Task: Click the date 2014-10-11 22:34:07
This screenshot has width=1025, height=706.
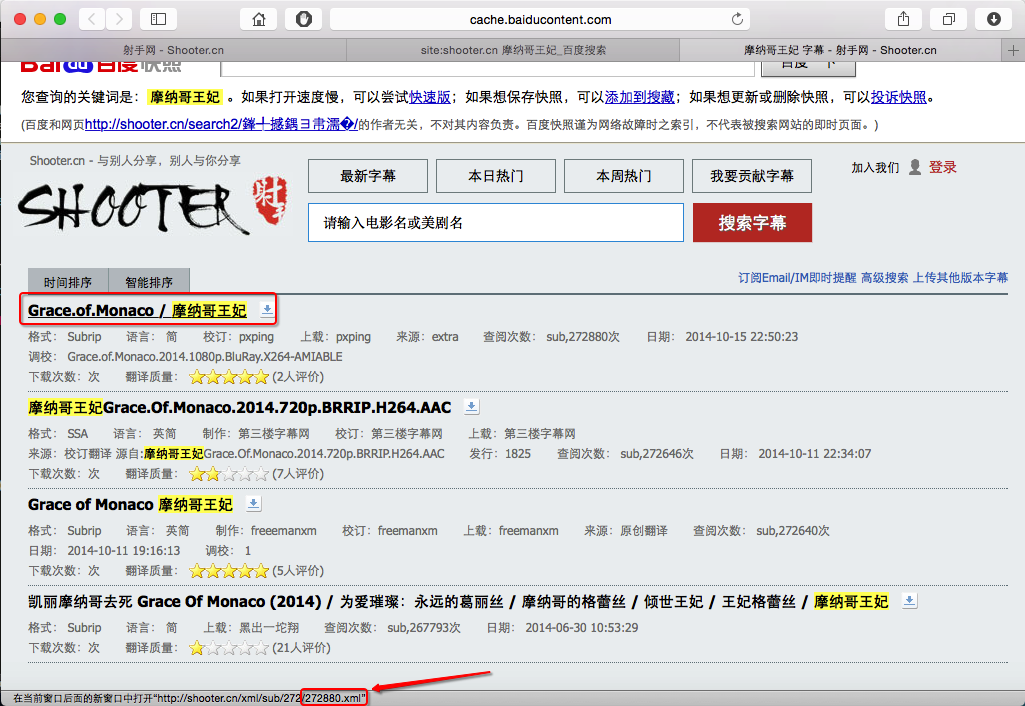Action: coord(815,454)
